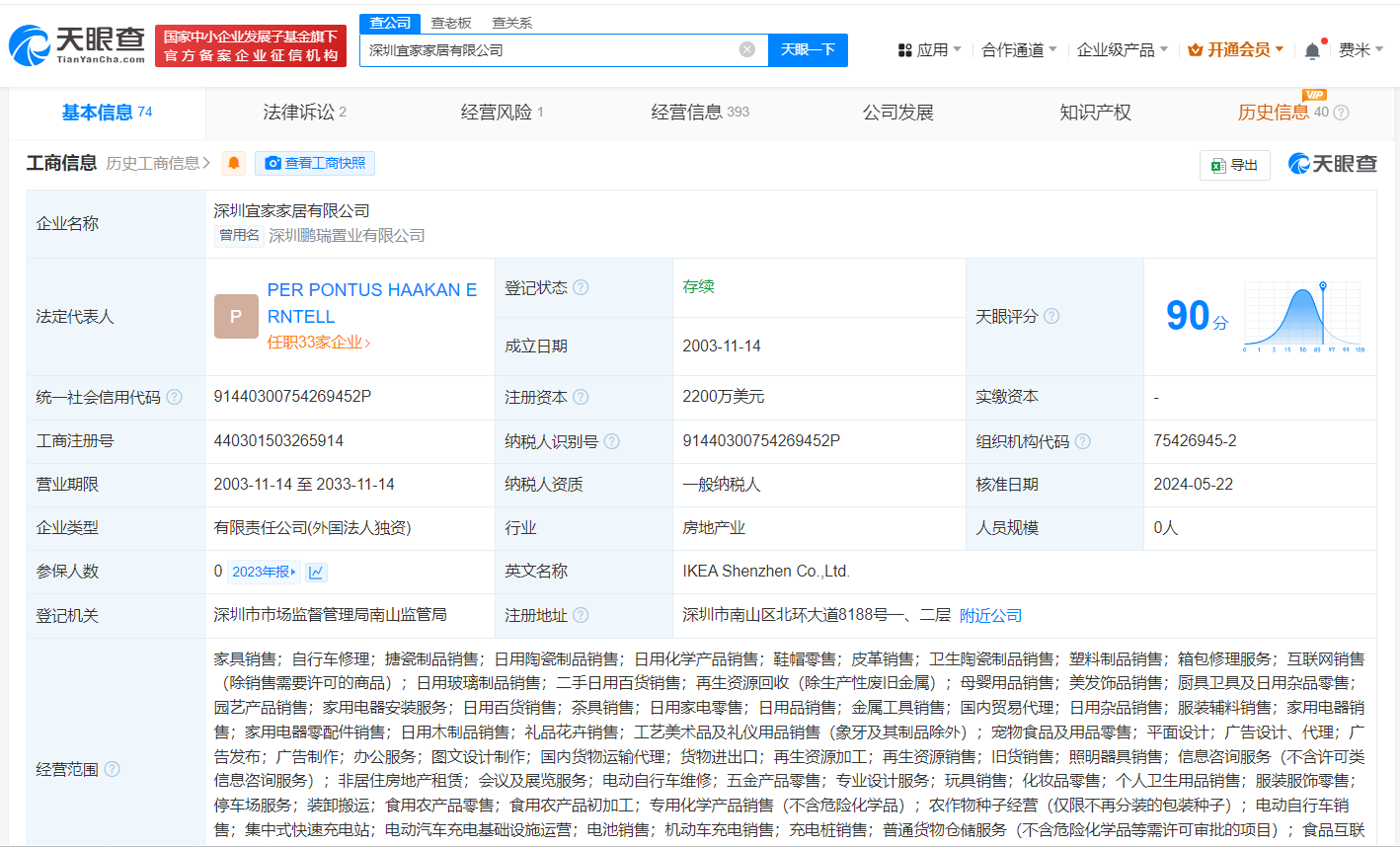Viewport: 1400px width, 847px height.
Task: Select the 知识产权 tab
Action: tap(1095, 113)
